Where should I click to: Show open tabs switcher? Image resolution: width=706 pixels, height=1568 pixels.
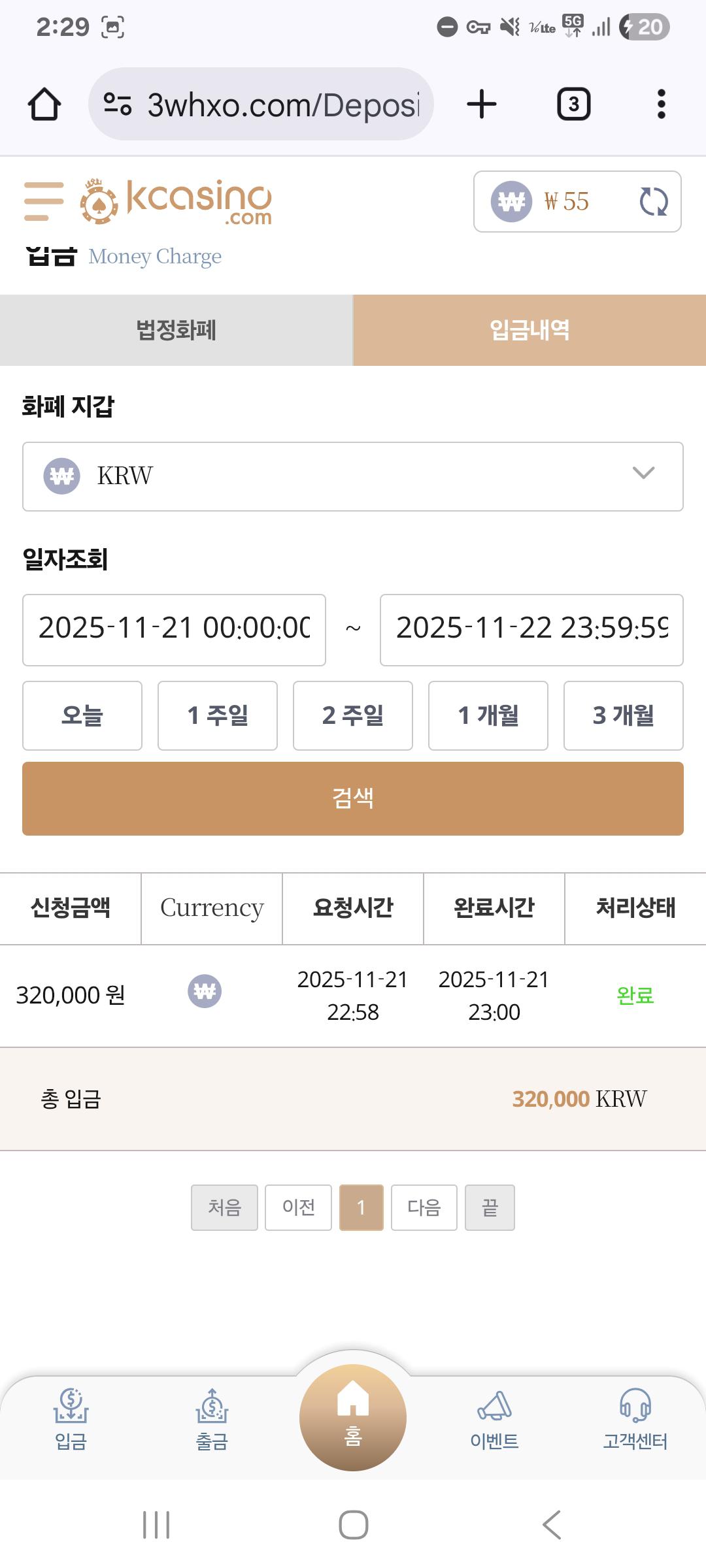tap(573, 105)
